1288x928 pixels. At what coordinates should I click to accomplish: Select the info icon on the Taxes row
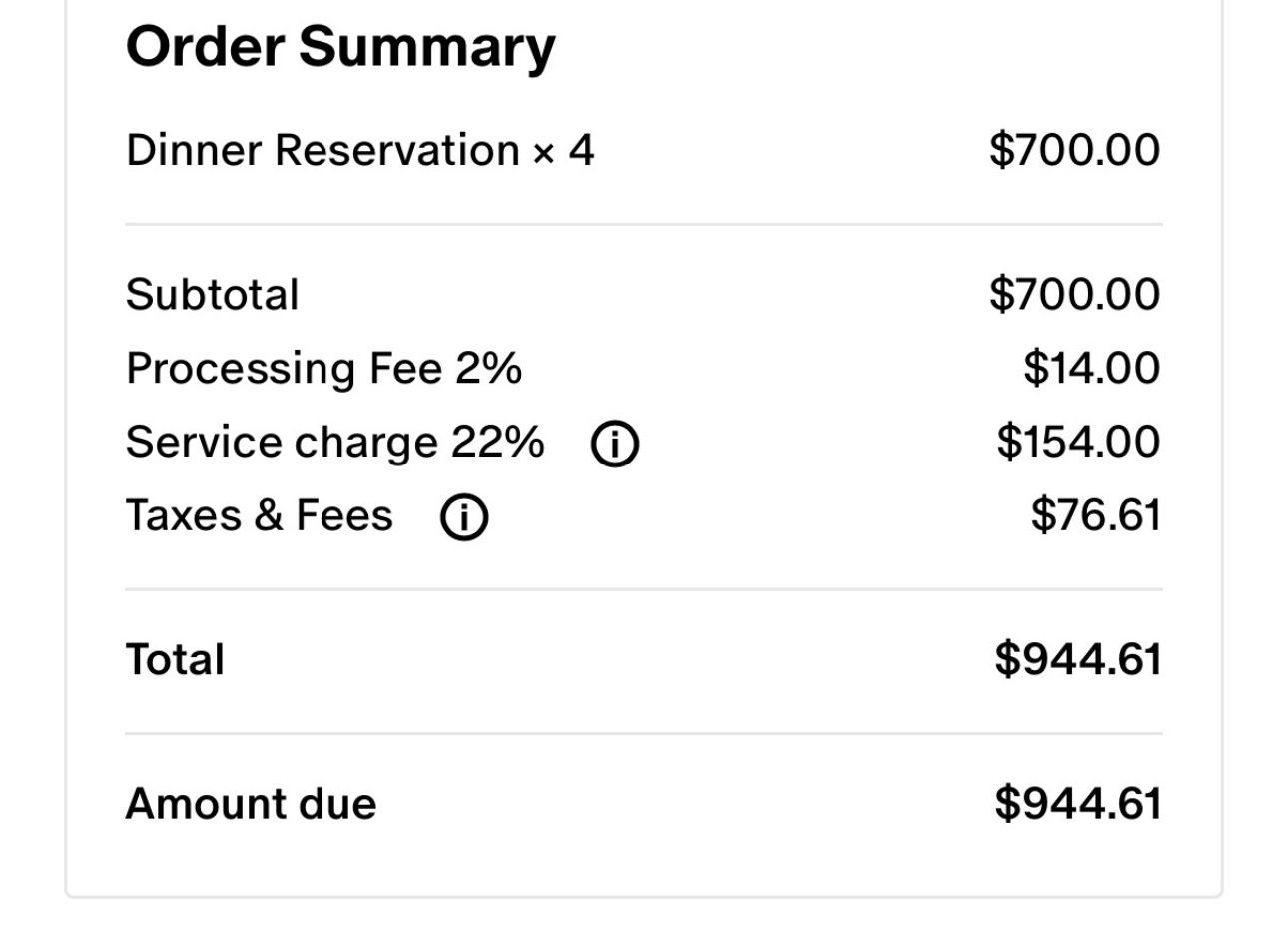(463, 515)
